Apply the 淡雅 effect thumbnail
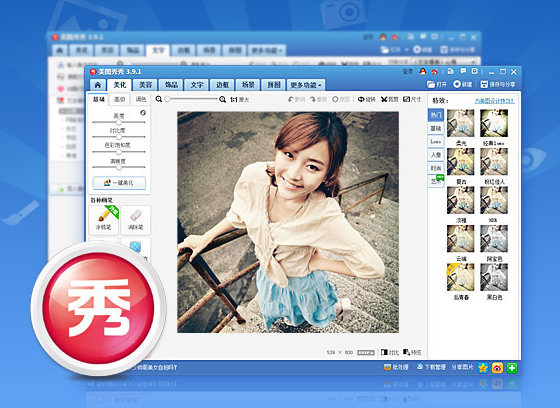The width and height of the screenshot is (560, 408). [461, 200]
